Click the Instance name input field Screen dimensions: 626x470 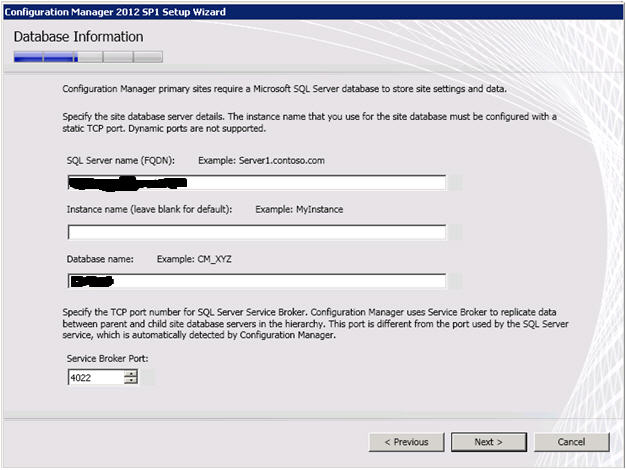tap(257, 232)
